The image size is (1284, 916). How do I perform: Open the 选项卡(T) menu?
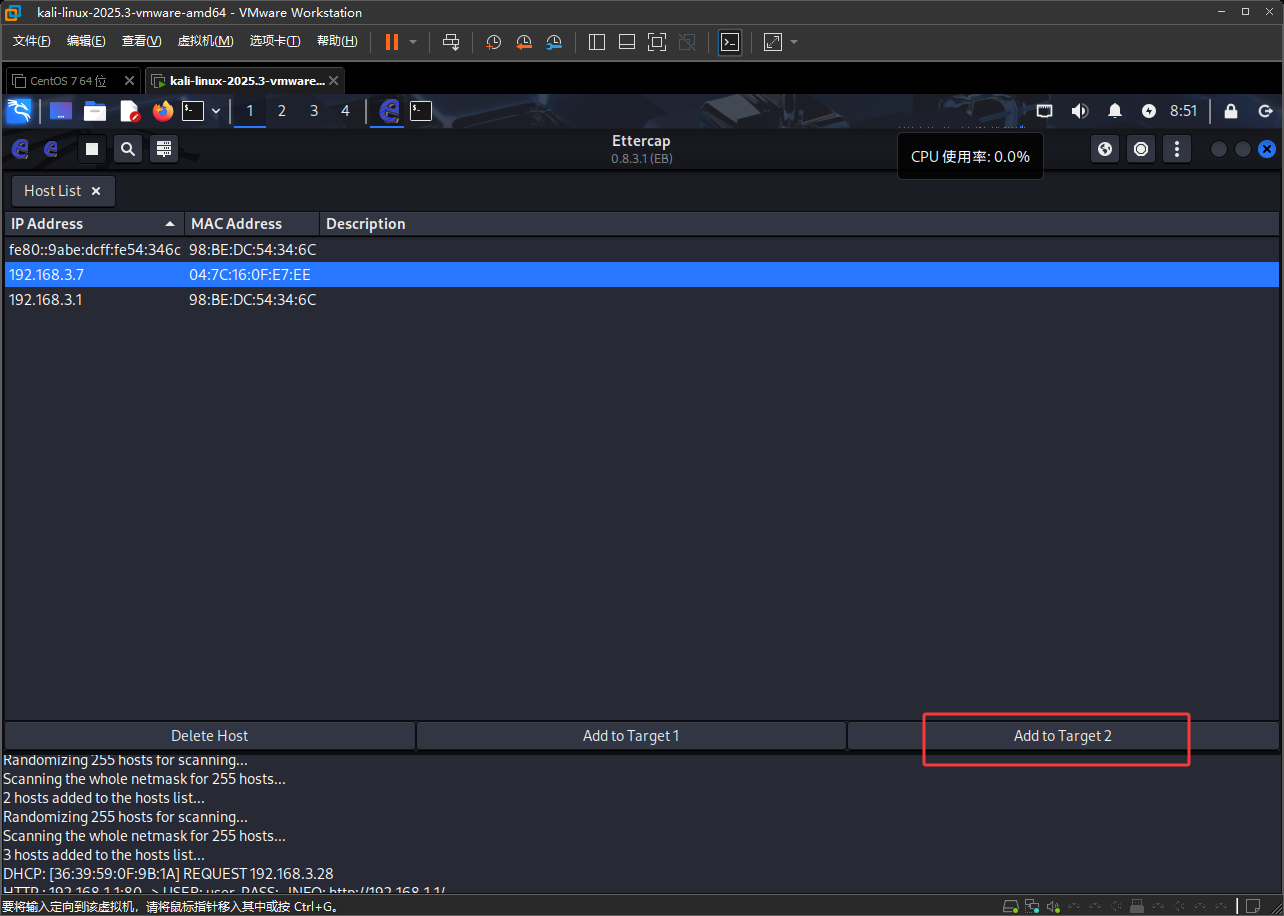tap(275, 41)
